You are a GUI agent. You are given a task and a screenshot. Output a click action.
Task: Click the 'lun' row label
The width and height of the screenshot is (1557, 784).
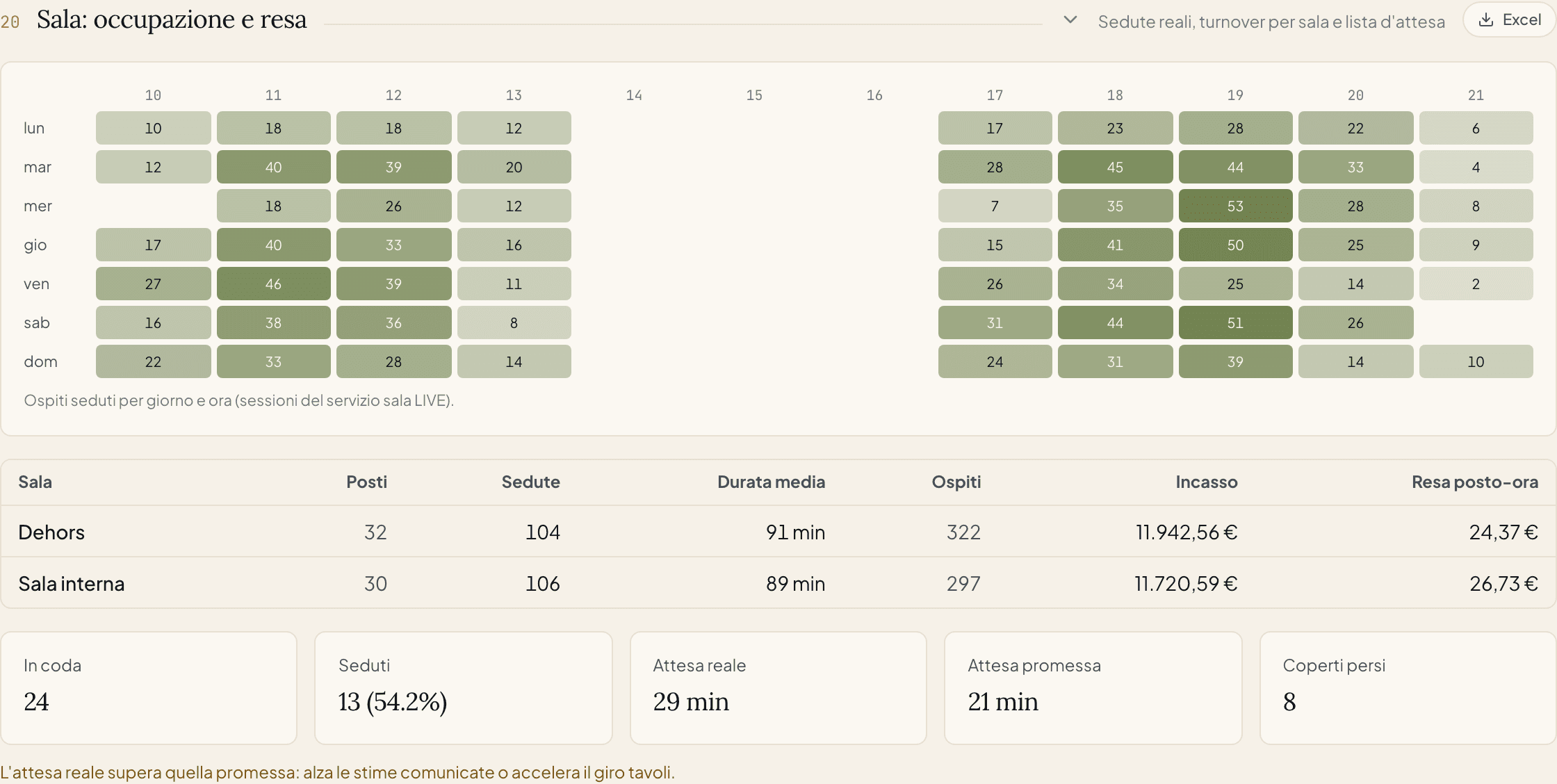tap(34, 128)
